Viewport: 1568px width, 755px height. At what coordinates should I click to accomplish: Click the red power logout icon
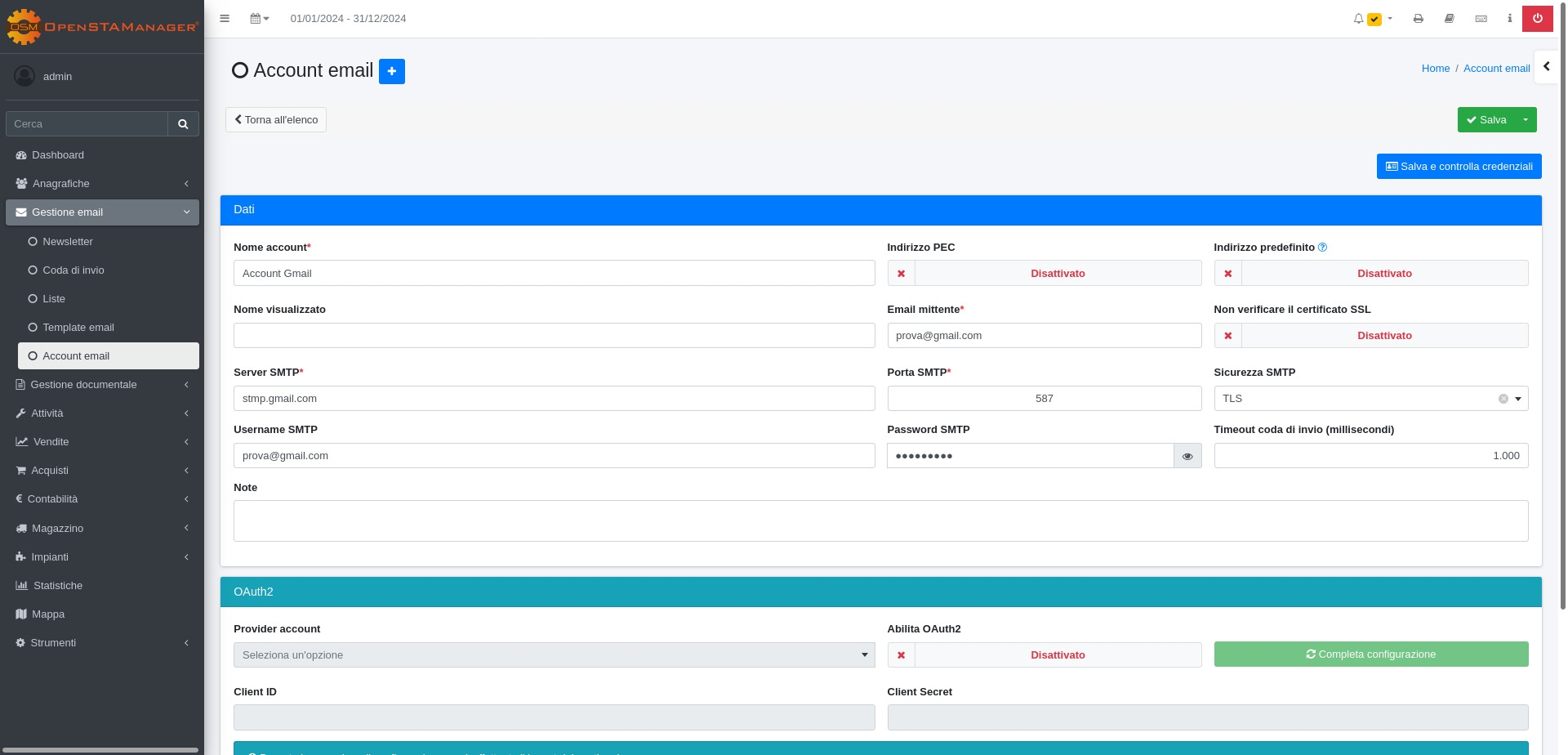(1537, 18)
